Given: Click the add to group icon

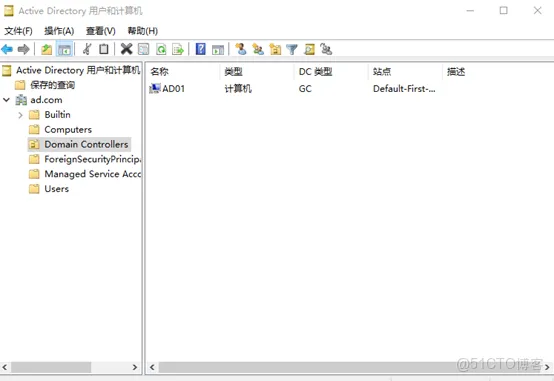Looking at the screenshot, I should [326, 49].
